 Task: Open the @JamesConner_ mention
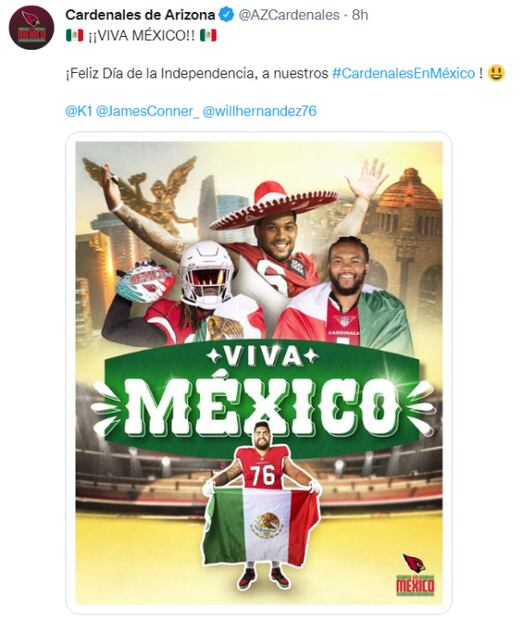point(148,111)
